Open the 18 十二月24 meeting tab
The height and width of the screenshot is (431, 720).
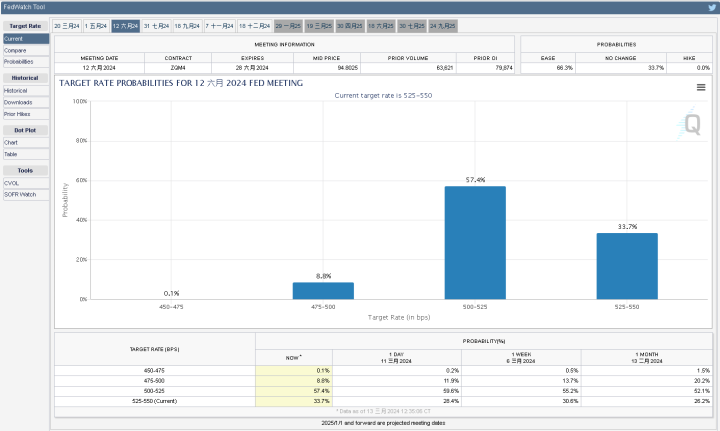[x=254, y=26]
